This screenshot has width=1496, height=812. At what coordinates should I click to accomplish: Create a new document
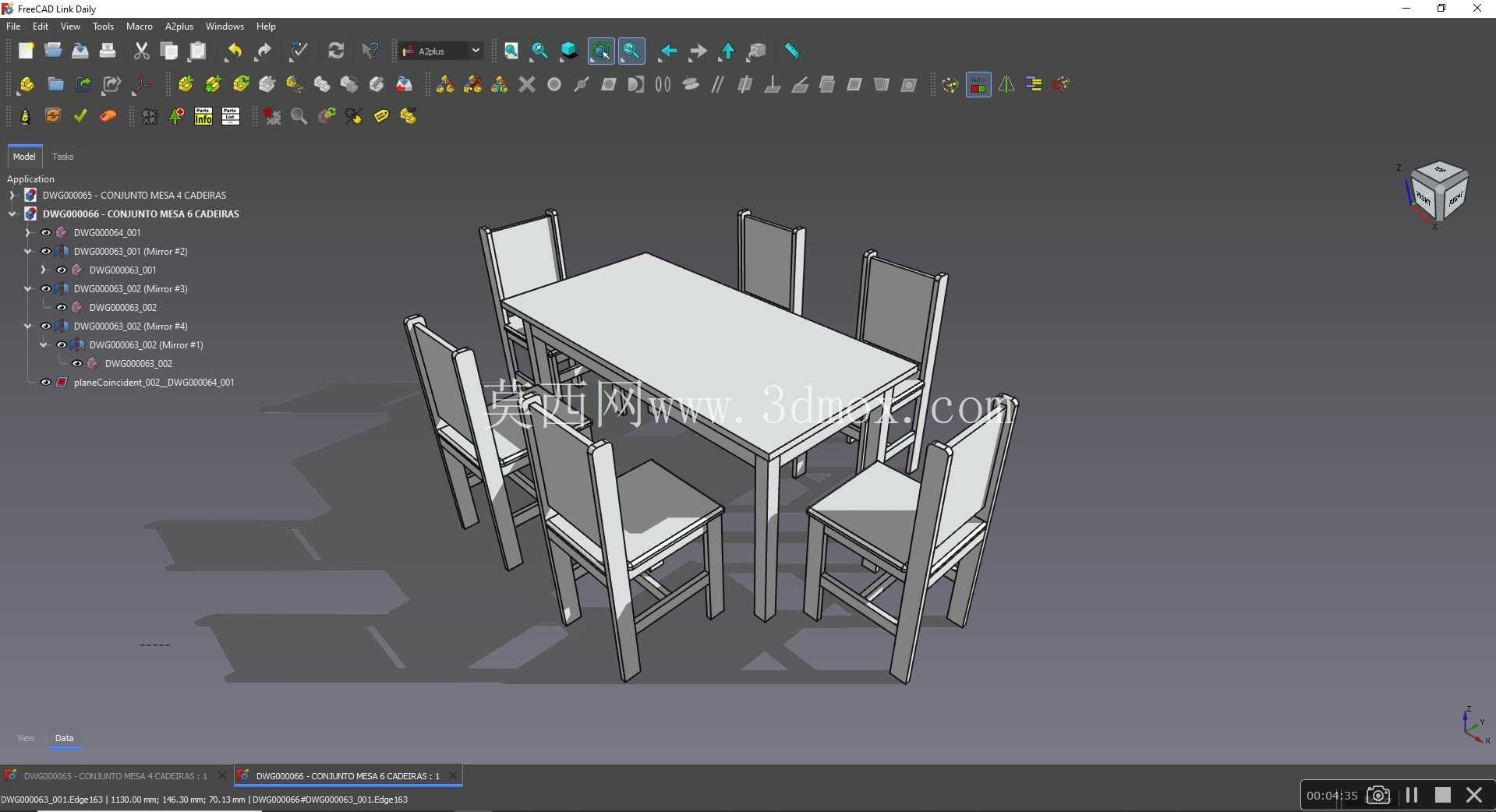(26, 51)
